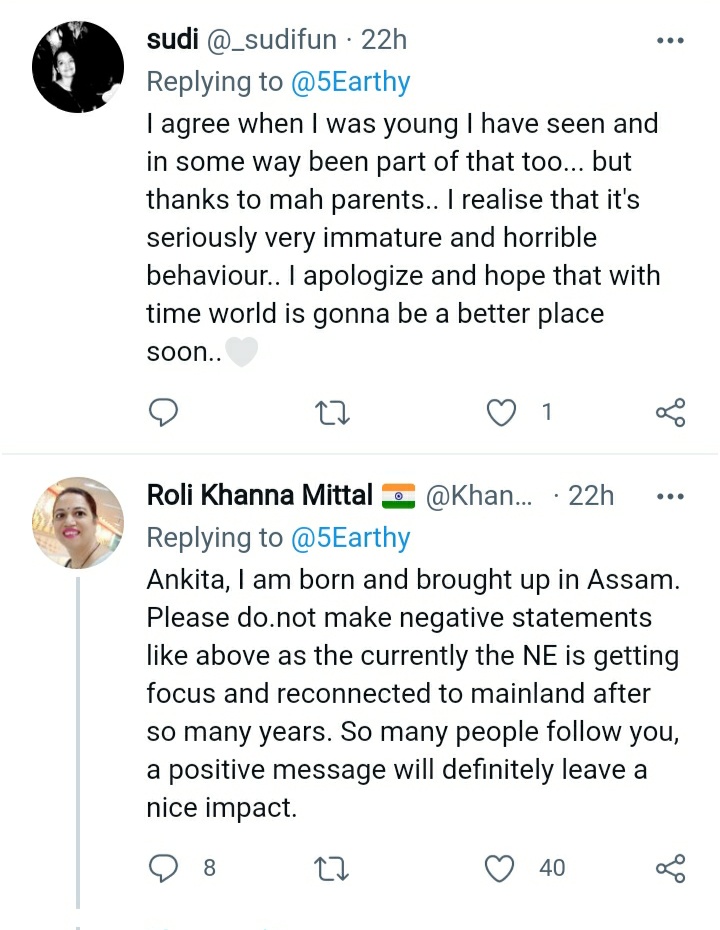Screen dimensions: 720x930
Task: Share sudi's tweet
Action: click(x=669, y=412)
